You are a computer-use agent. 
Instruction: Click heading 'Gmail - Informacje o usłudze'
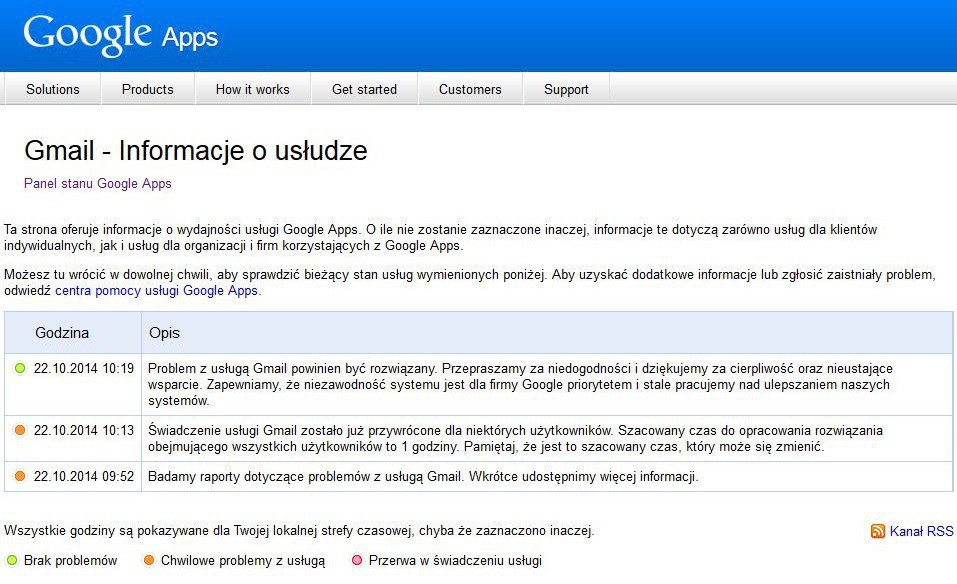pyautogui.click(x=196, y=150)
